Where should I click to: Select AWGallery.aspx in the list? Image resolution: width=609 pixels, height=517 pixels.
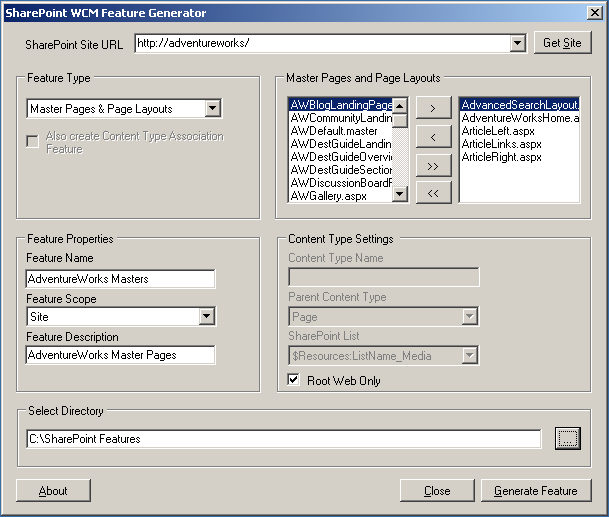(341, 196)
